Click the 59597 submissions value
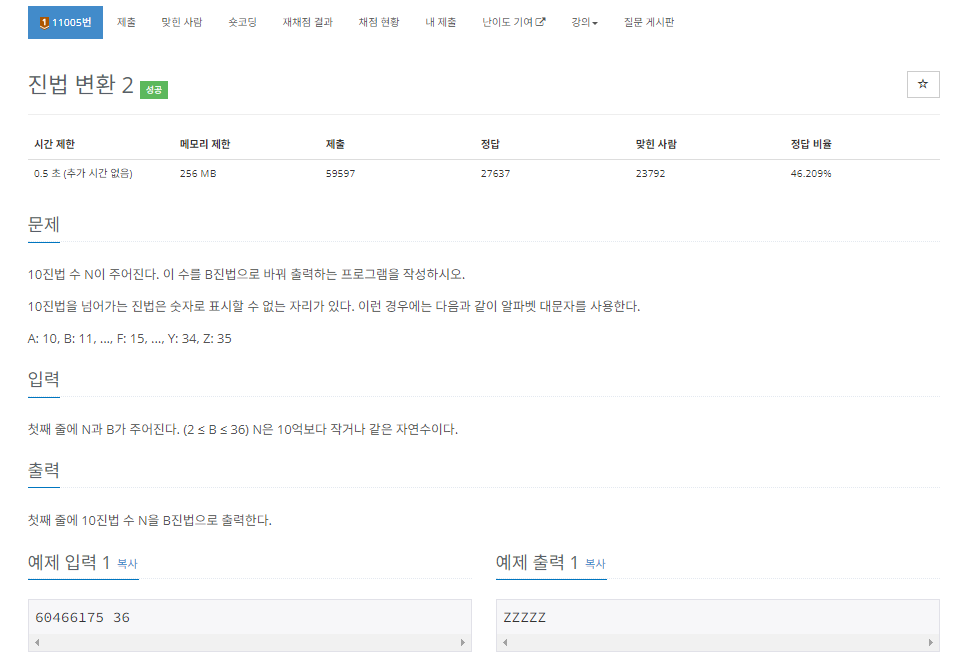 [x=340, y=173]
